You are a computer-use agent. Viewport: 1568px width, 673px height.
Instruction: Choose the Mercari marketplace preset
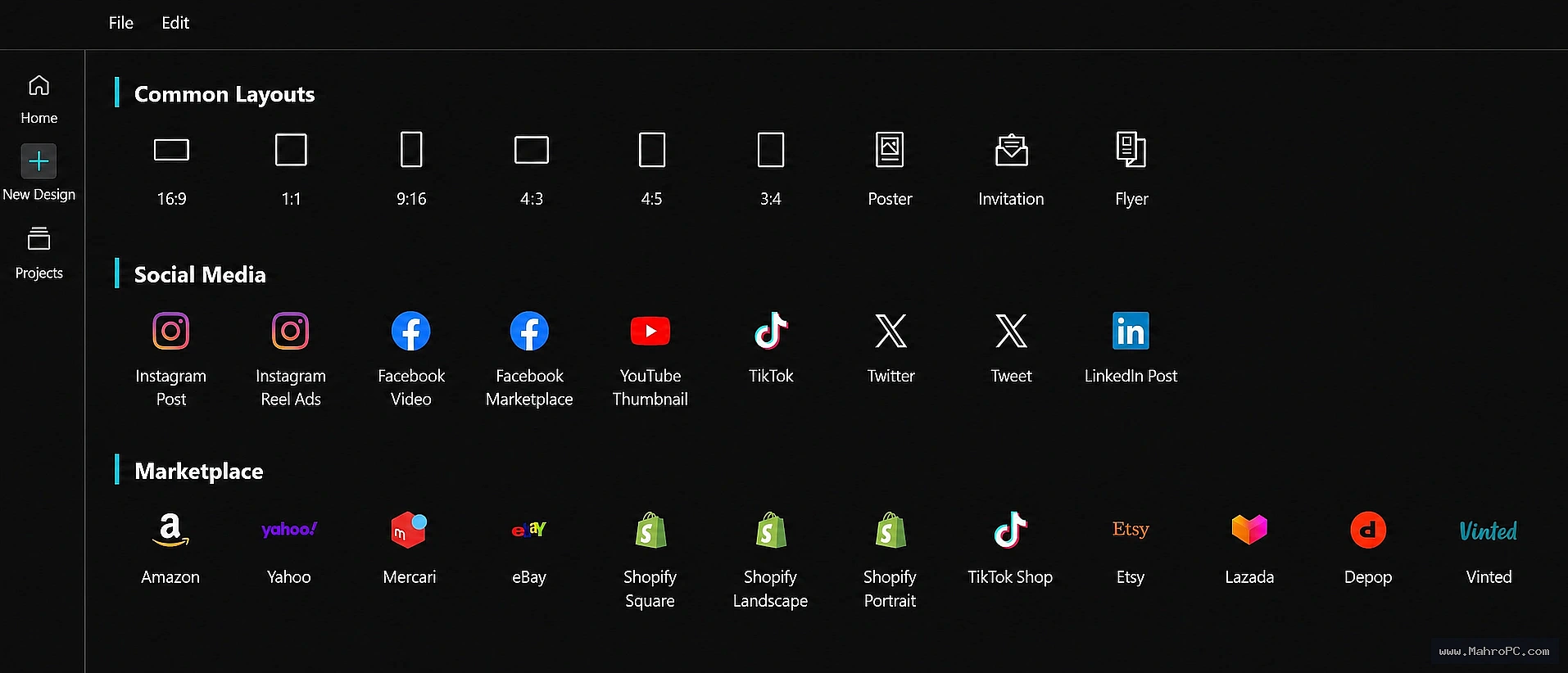click(410, 548)
